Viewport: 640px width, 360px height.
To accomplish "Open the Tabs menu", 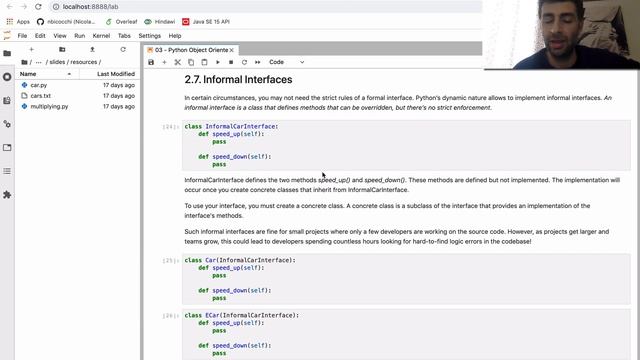I will click(x=124, y=36).
